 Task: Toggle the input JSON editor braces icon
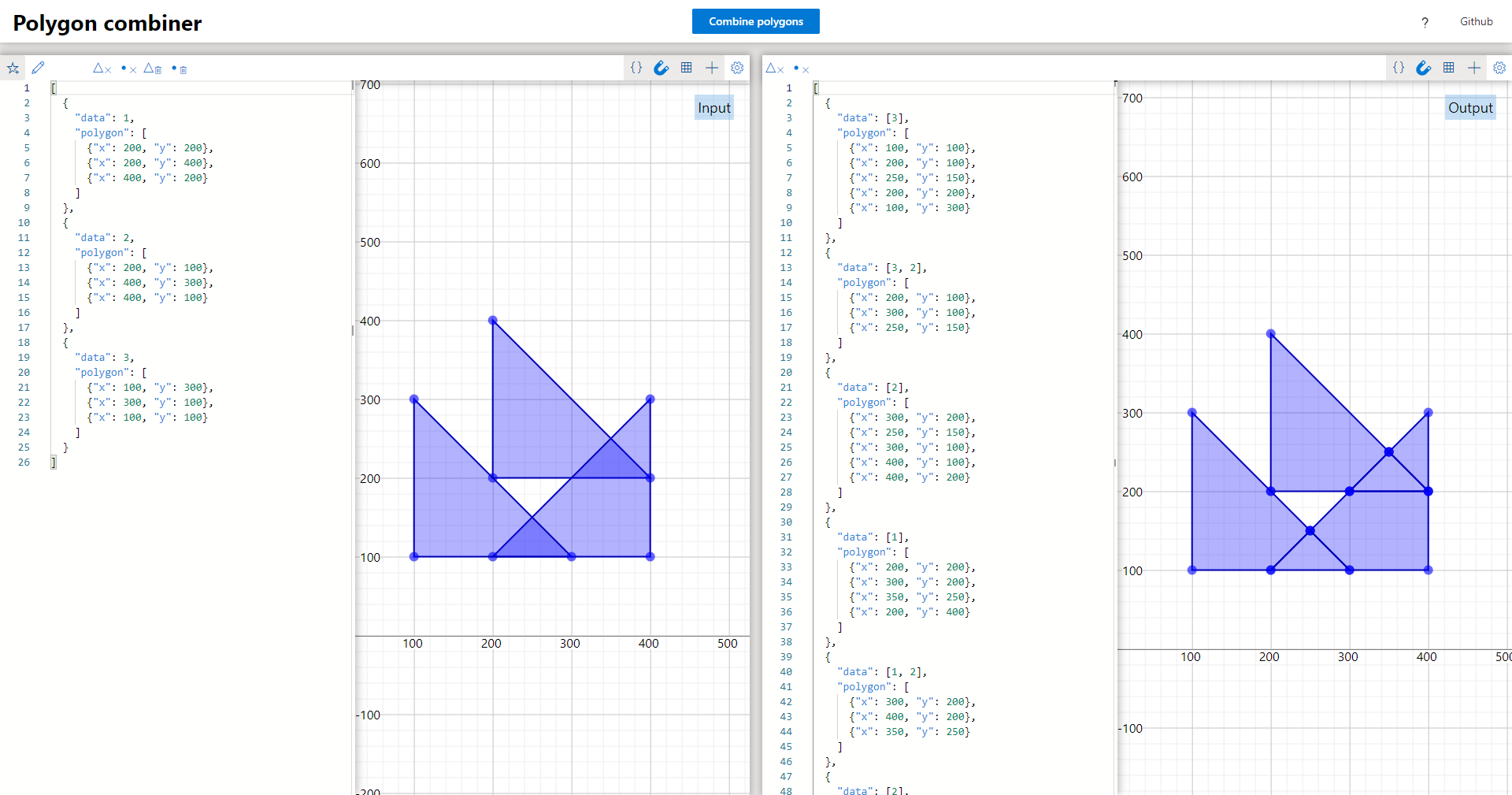tap(636, 68)
